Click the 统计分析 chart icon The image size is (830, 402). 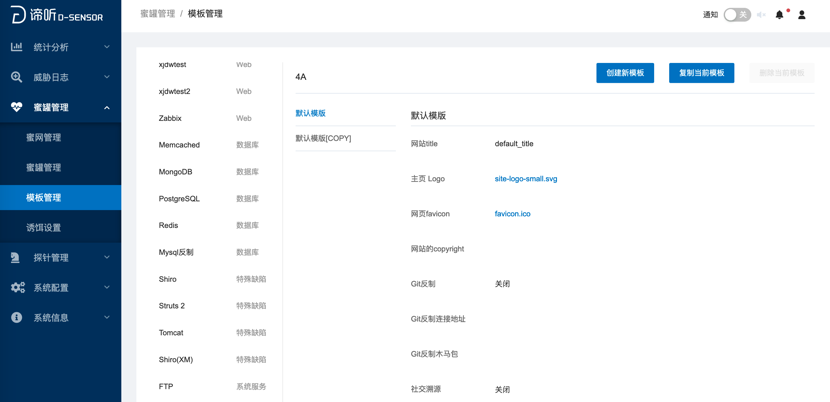pos(17,47)
